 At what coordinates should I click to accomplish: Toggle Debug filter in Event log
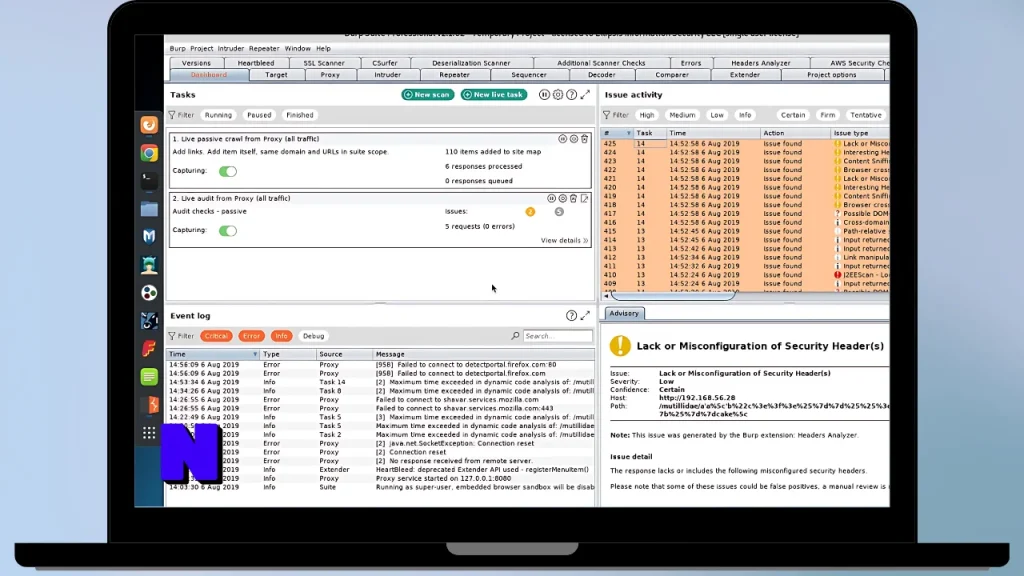pyautogui.click(x=313, y=336)
